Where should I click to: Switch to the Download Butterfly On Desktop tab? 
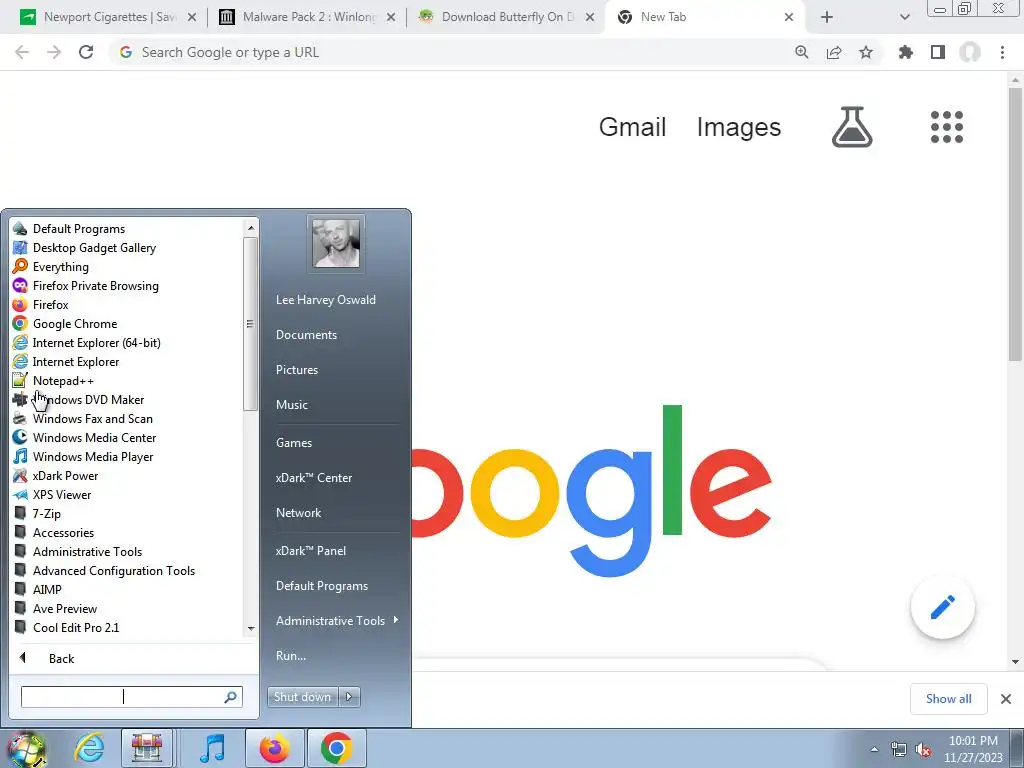tap(506, 17)
